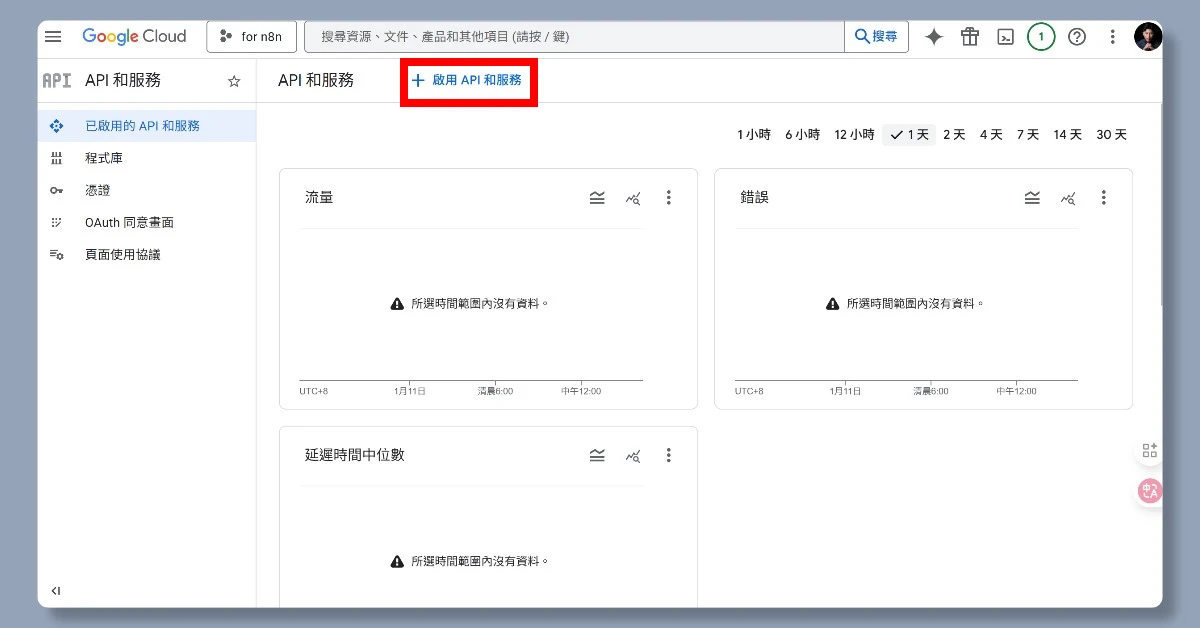This screenshot has height=628, width=1200.
Task: Open the user account avatar
Action: click(1148, 37)
